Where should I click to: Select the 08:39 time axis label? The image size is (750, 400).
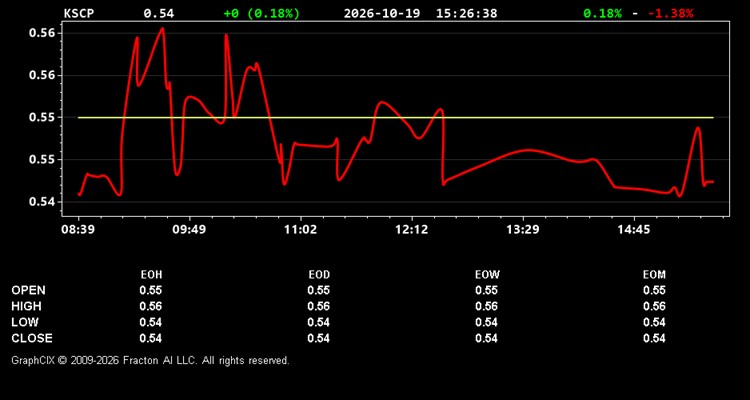[x=78, y=230]
